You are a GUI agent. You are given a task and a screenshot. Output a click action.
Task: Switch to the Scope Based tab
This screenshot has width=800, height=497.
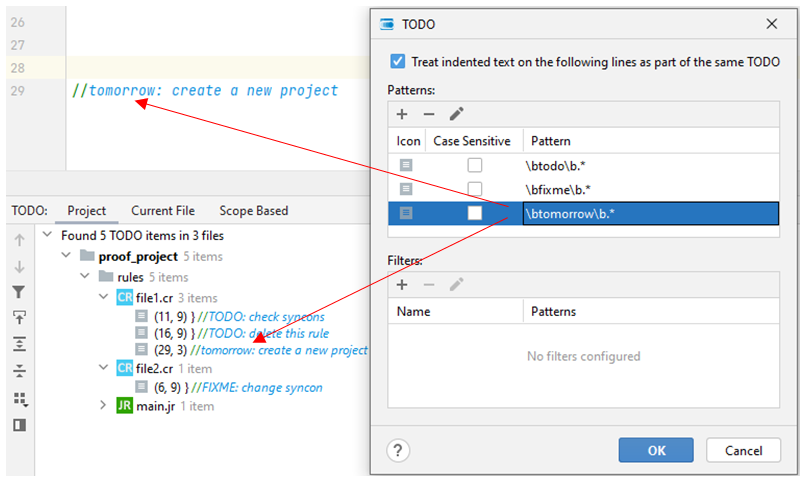pyautogui.click(x=253, y=211)
